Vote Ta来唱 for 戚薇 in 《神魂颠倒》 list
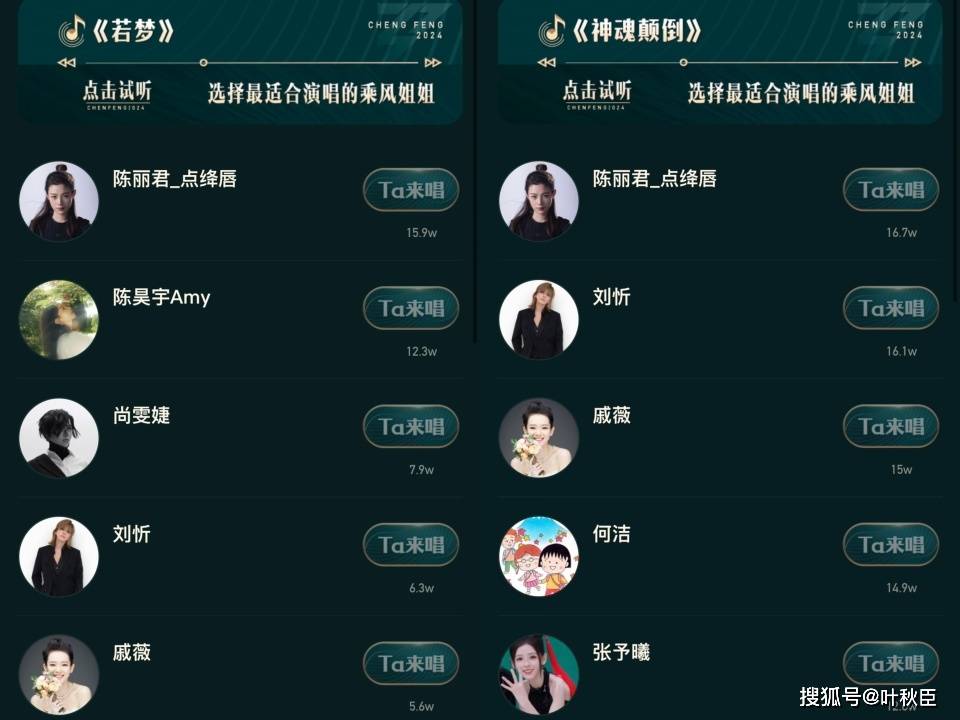This screenshot has width=960, height=720. [891, 426]
